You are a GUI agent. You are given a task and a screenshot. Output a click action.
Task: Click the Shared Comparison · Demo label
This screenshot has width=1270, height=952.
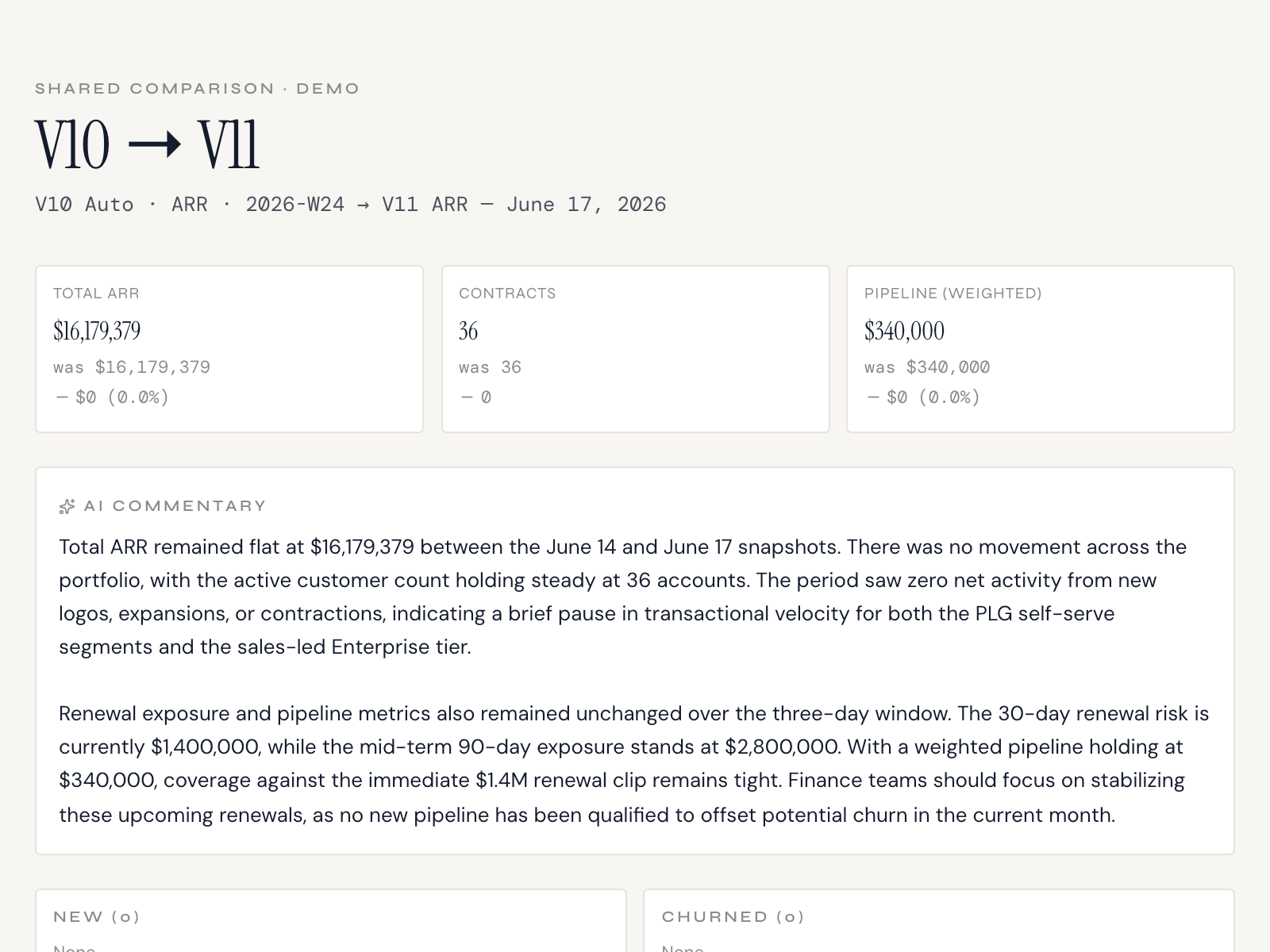click(198, 89)
